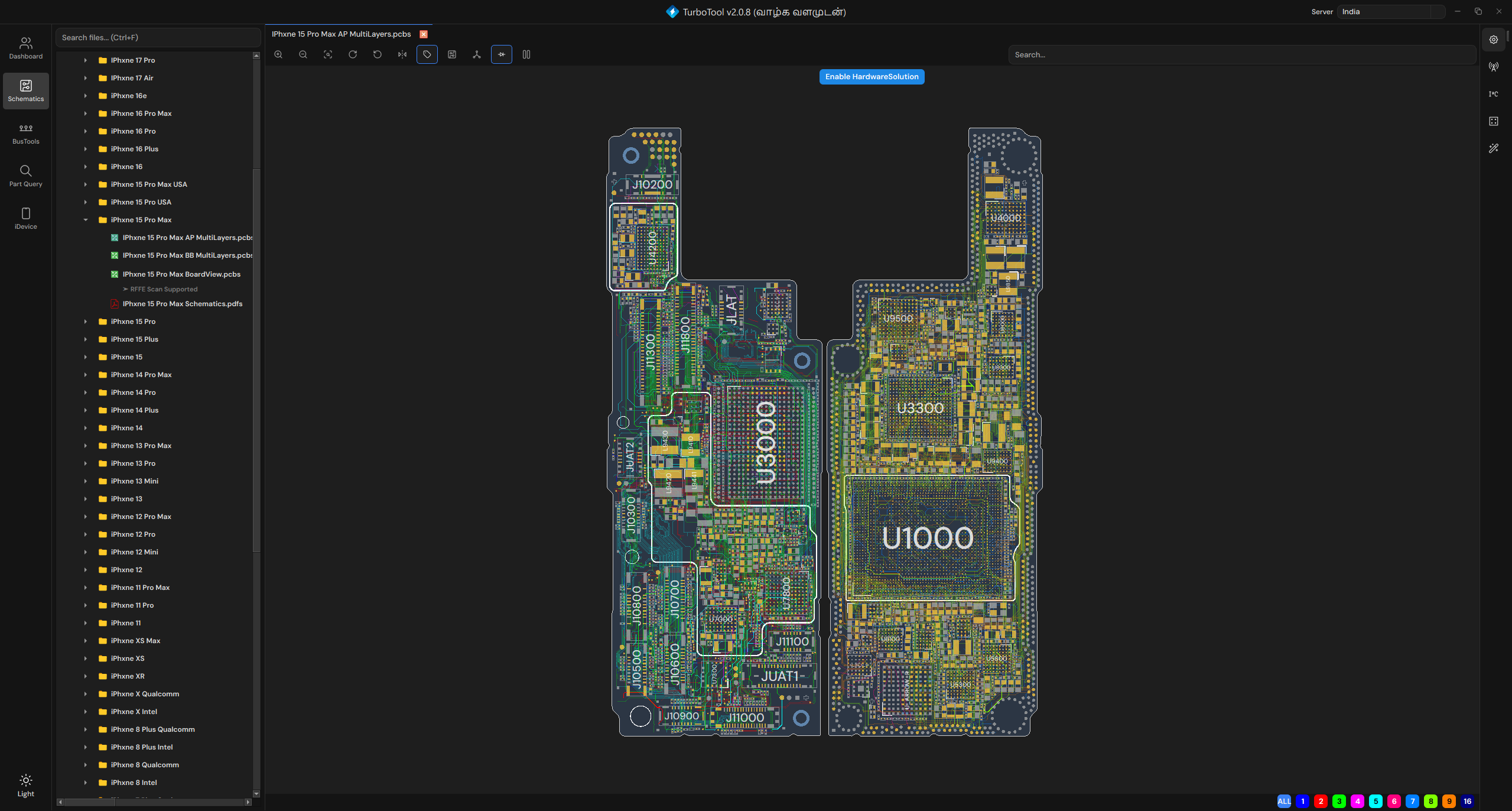This screenshot has height=811, width=1512.
Task: Toggle layer 1 blue swatch
Action: pyautogui.click(x=1302, y=802)
